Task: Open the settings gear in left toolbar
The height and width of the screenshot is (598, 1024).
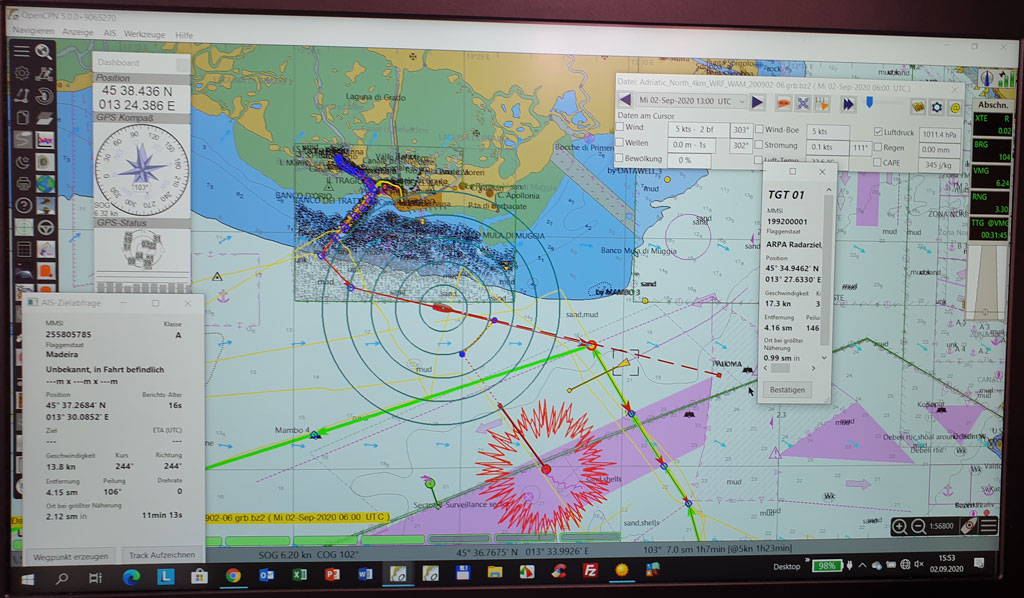Action: click(x=22, y=73)
